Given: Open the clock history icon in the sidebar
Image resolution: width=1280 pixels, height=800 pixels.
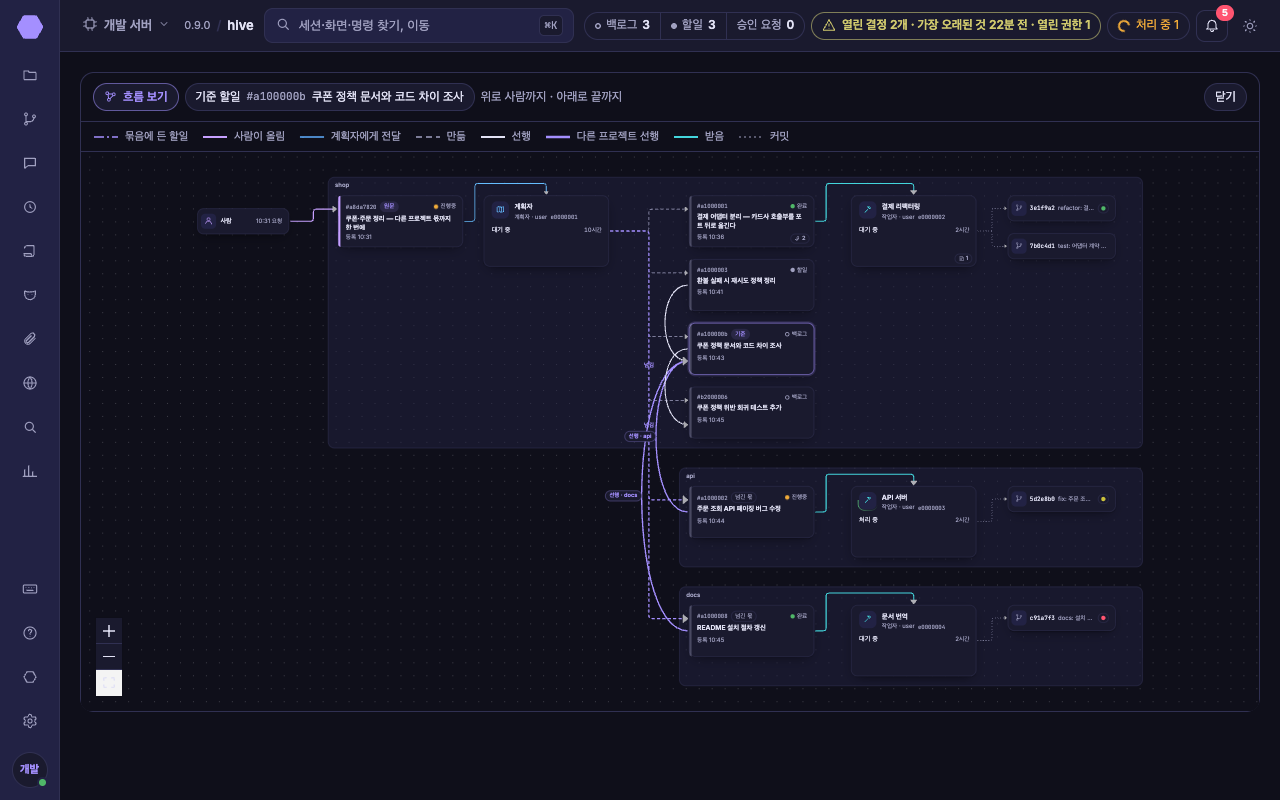Looking at the screenshot, I should 30,207.
